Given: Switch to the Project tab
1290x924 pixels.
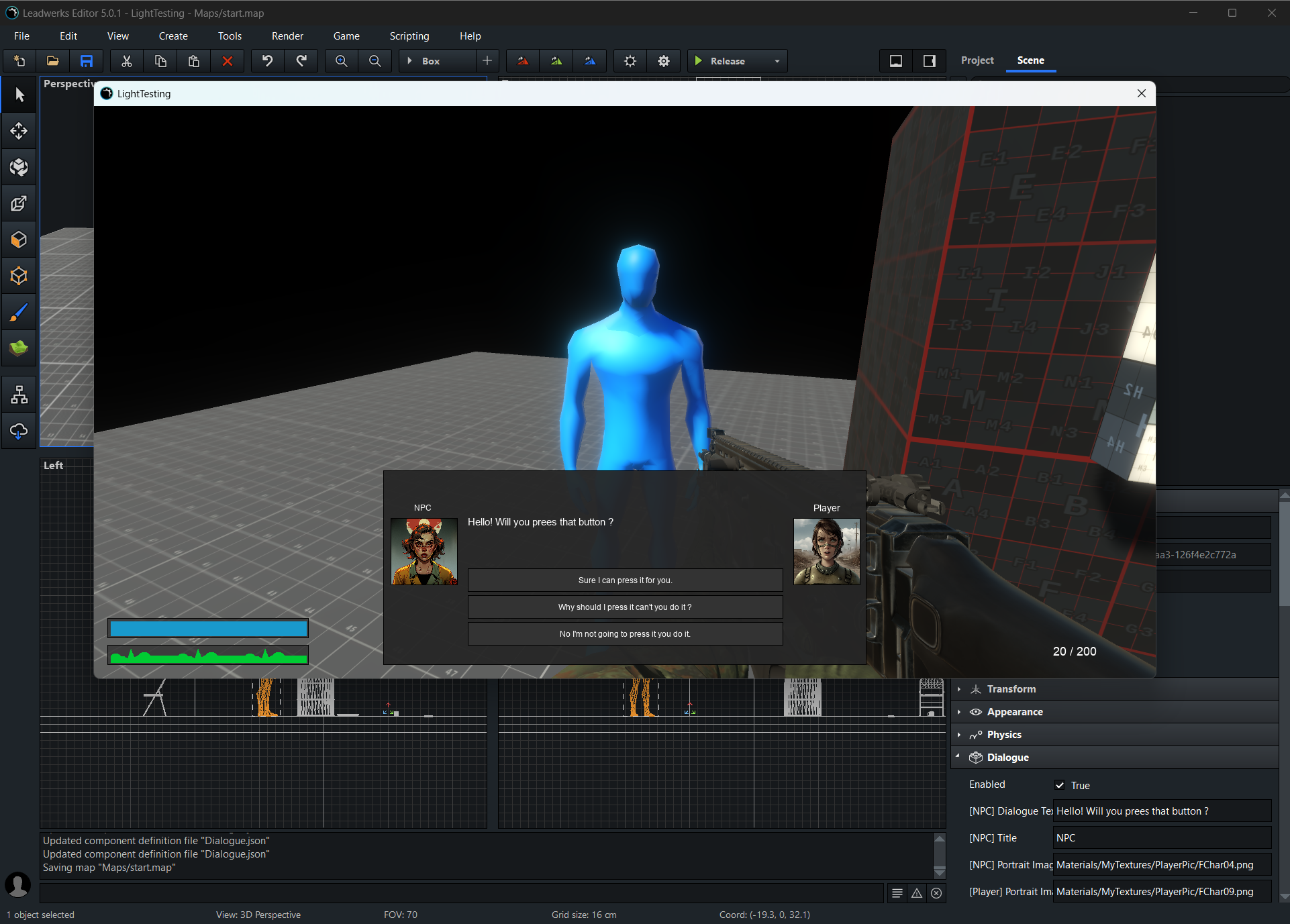Looking at the screenshot, I should click(977, 60).
